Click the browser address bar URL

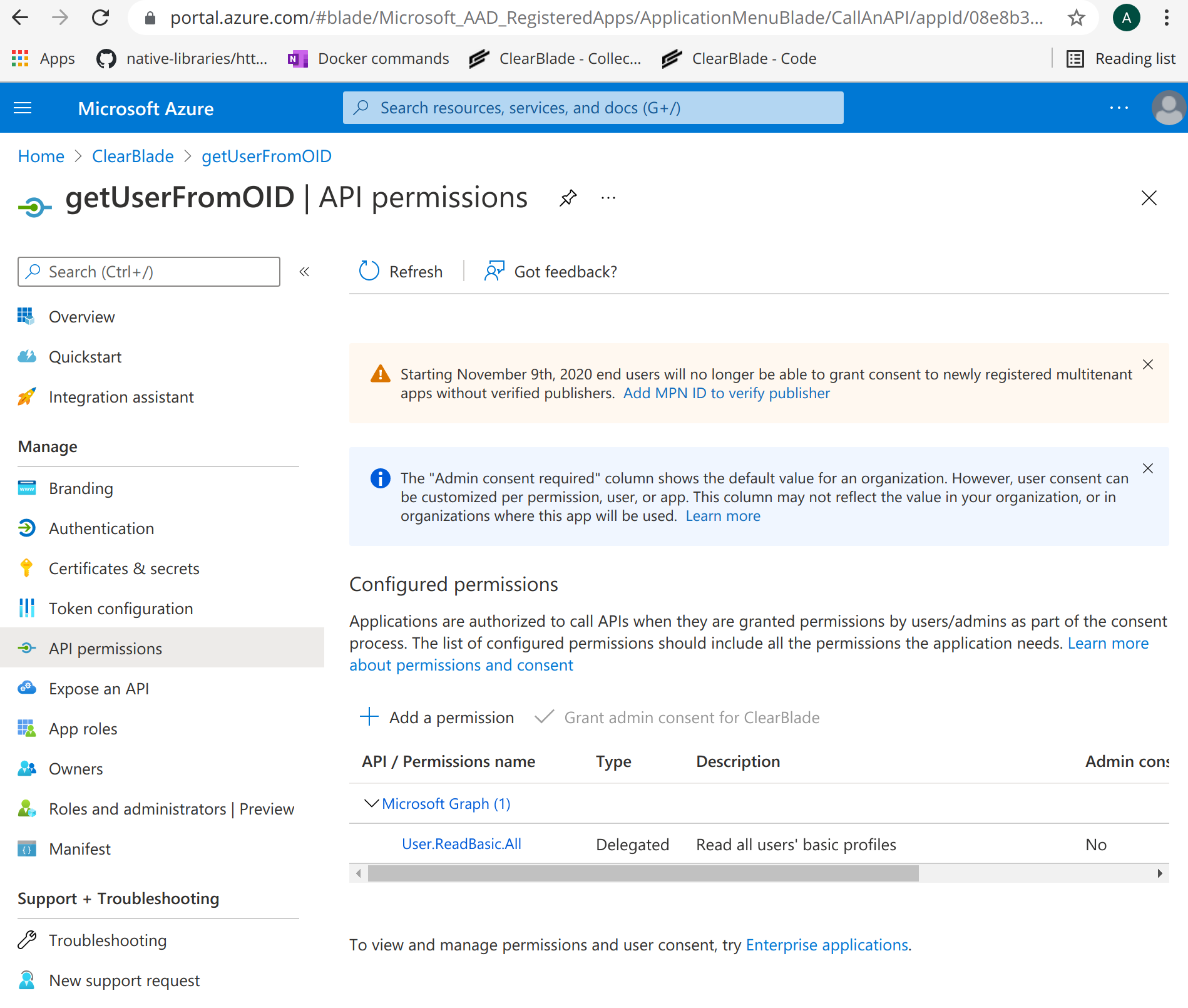tap(606, 18)
